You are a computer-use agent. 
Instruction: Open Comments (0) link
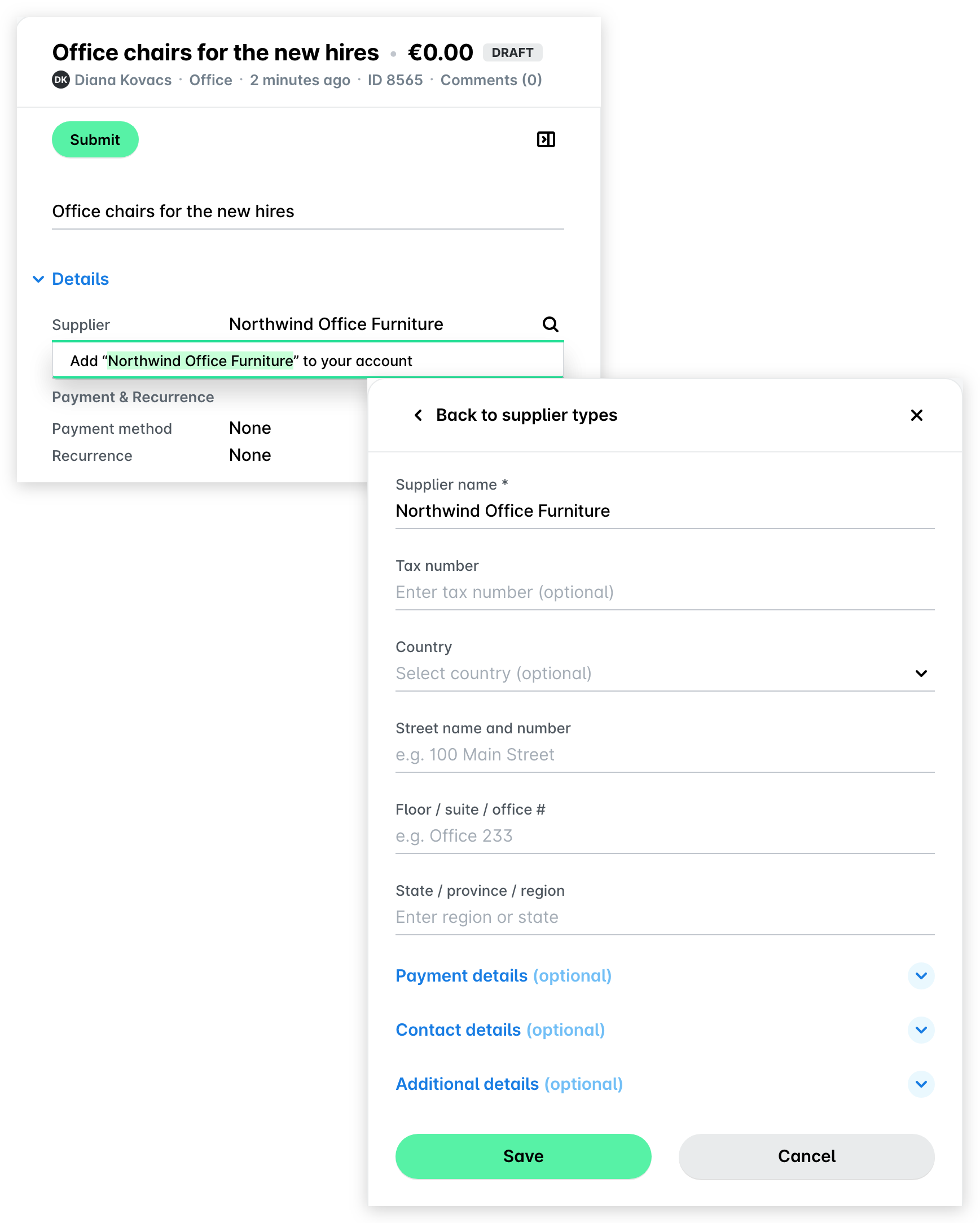tap(491, 80)
